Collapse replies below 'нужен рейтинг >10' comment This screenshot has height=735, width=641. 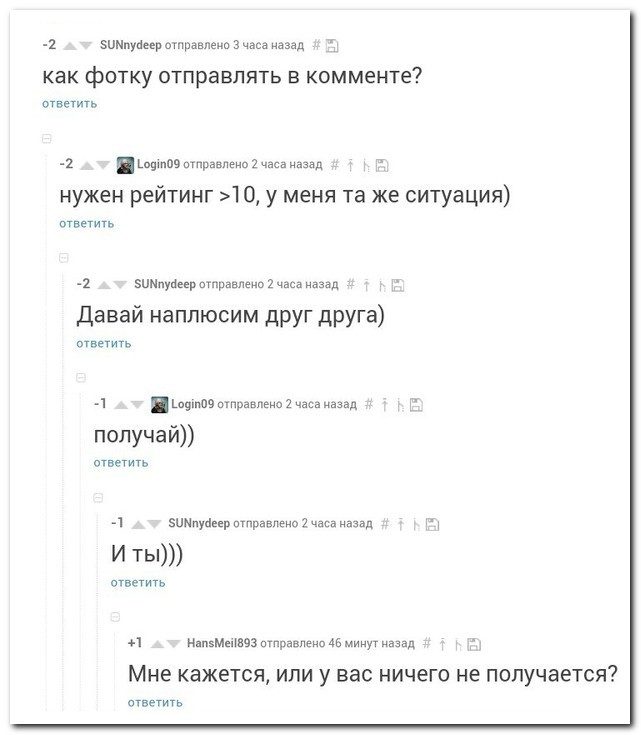click(x=64, y=257)
